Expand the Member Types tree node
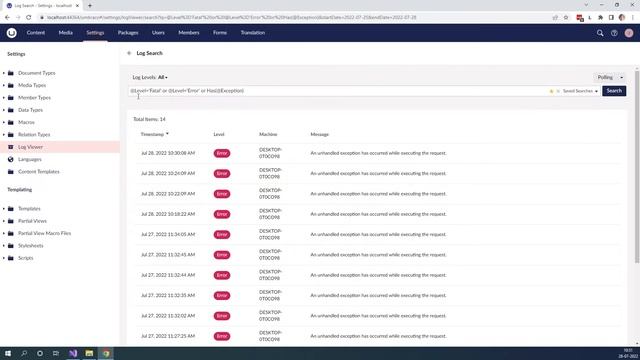 tap(4, 98)
